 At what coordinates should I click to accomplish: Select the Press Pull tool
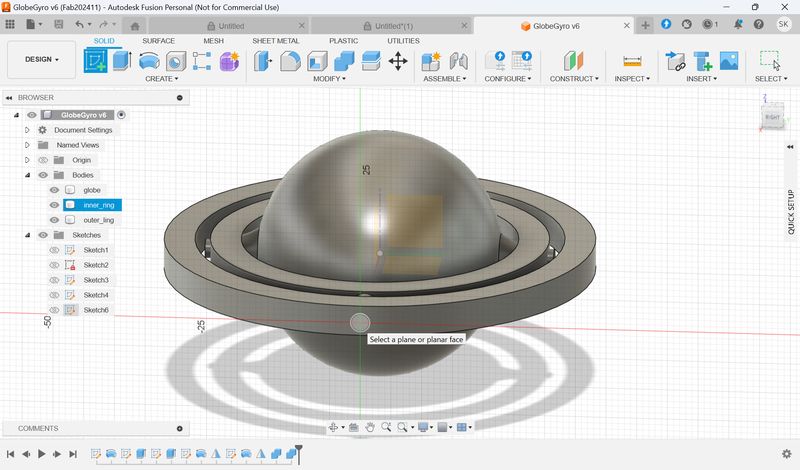(x=263, y=61)
